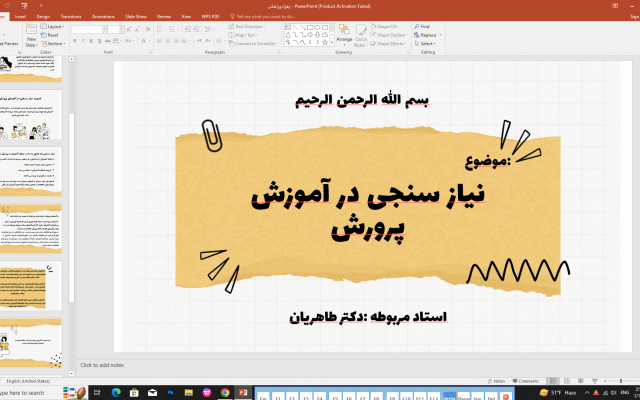Click Shape Fill option
The width and height of the screenshot is (640, 400).
[384, 27]
